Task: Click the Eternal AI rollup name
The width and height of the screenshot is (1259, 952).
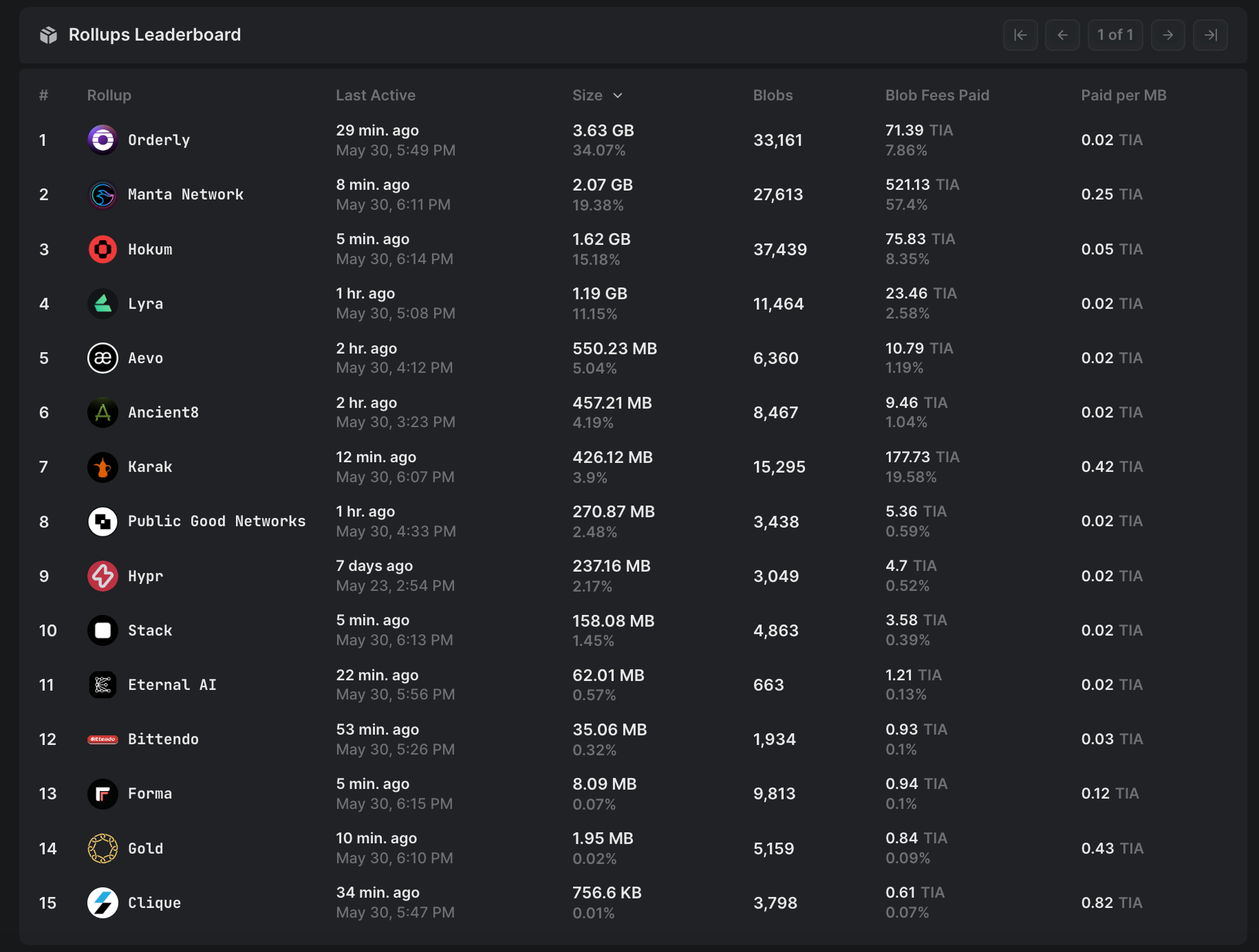Action: point(173,684)
